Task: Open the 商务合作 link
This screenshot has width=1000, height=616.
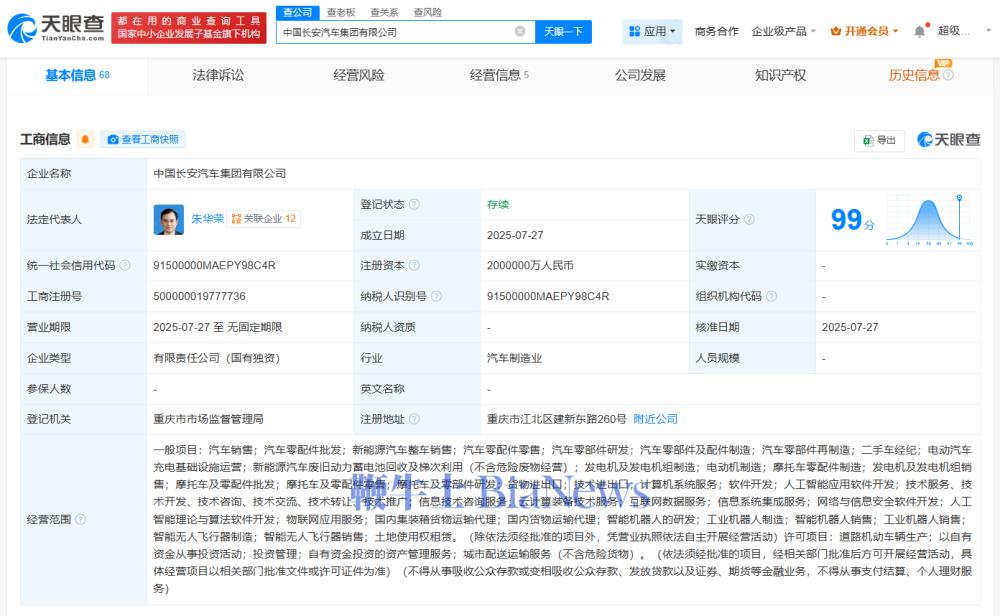Action: (x=716, y=31)
